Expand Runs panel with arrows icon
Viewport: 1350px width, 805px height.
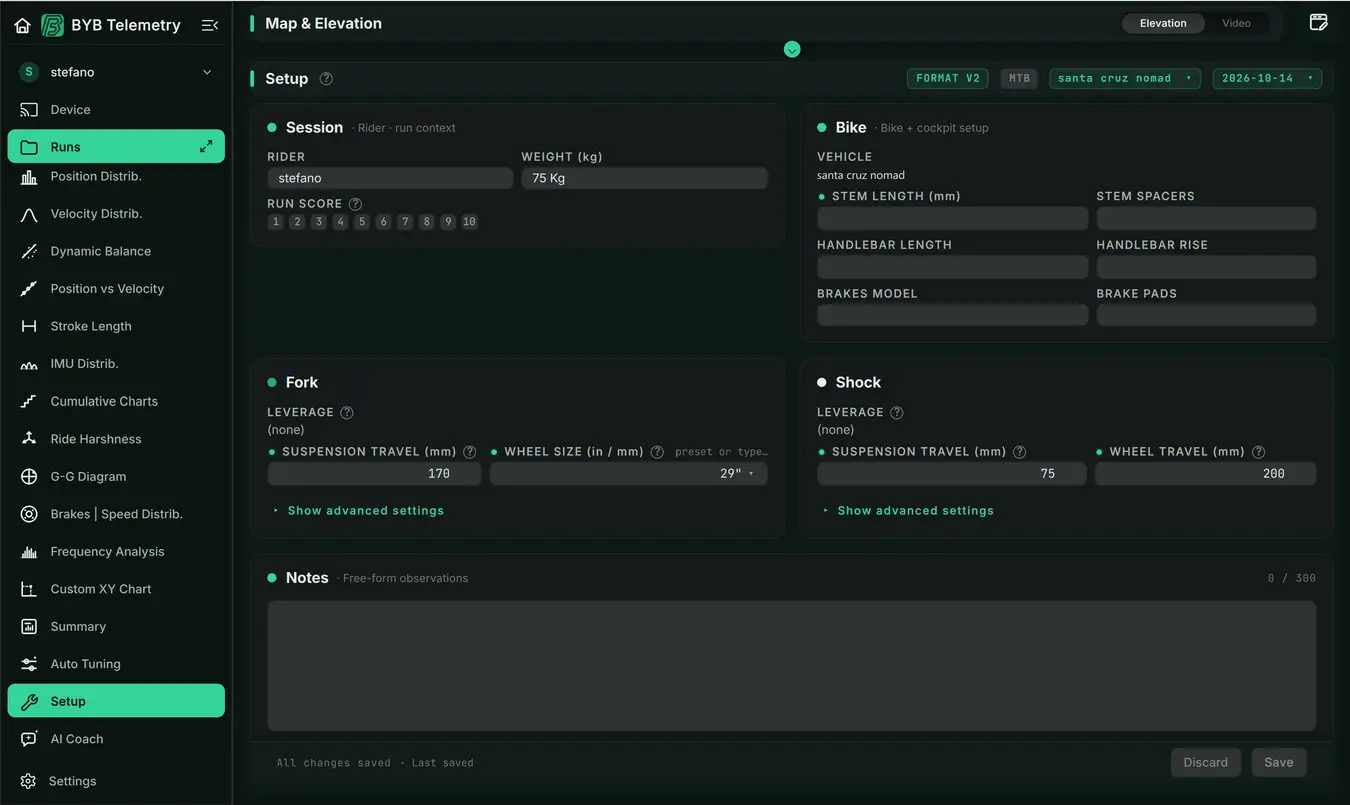206,147
